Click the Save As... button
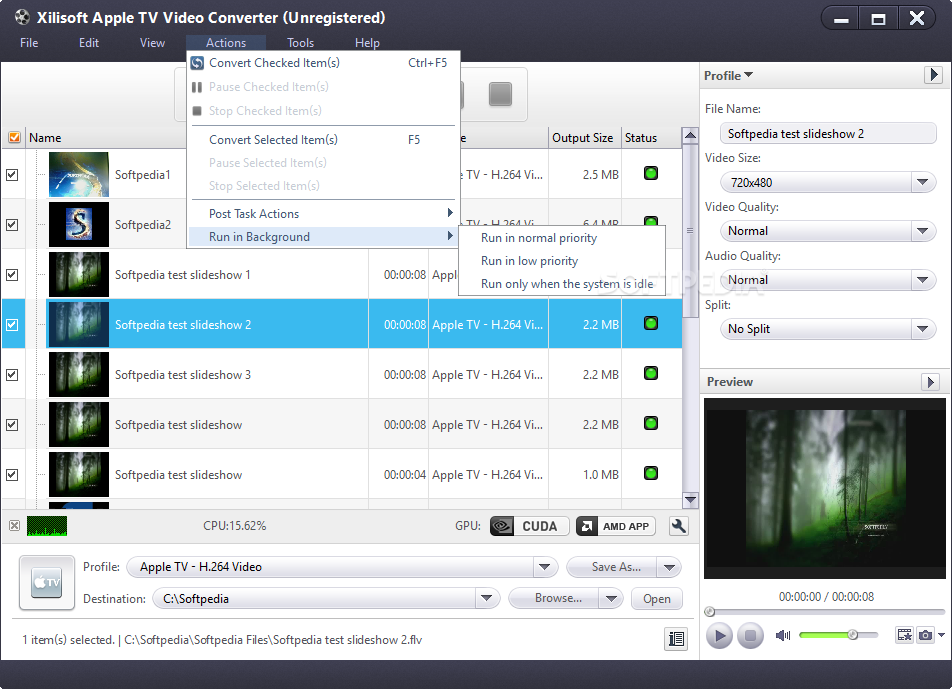952x689 pixels. pyautogui.click(x=613, y=567)
